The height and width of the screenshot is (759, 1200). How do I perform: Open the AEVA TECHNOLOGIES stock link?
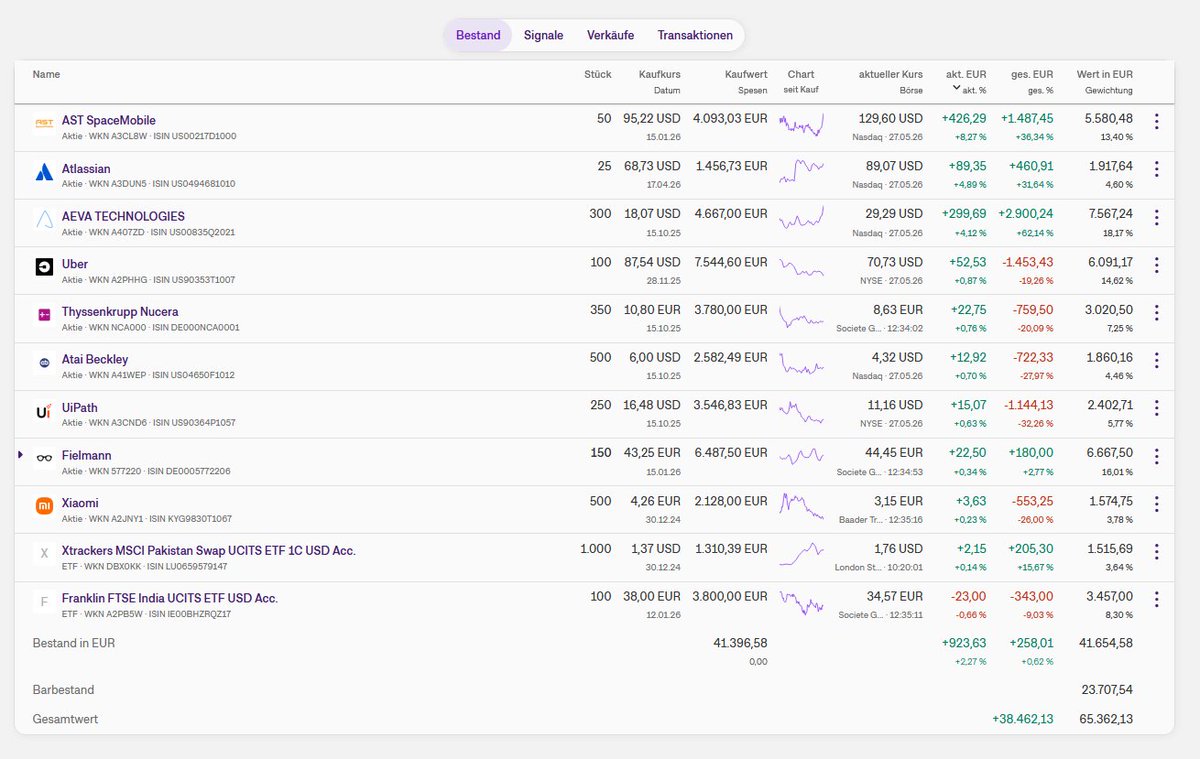pos(123,216)
